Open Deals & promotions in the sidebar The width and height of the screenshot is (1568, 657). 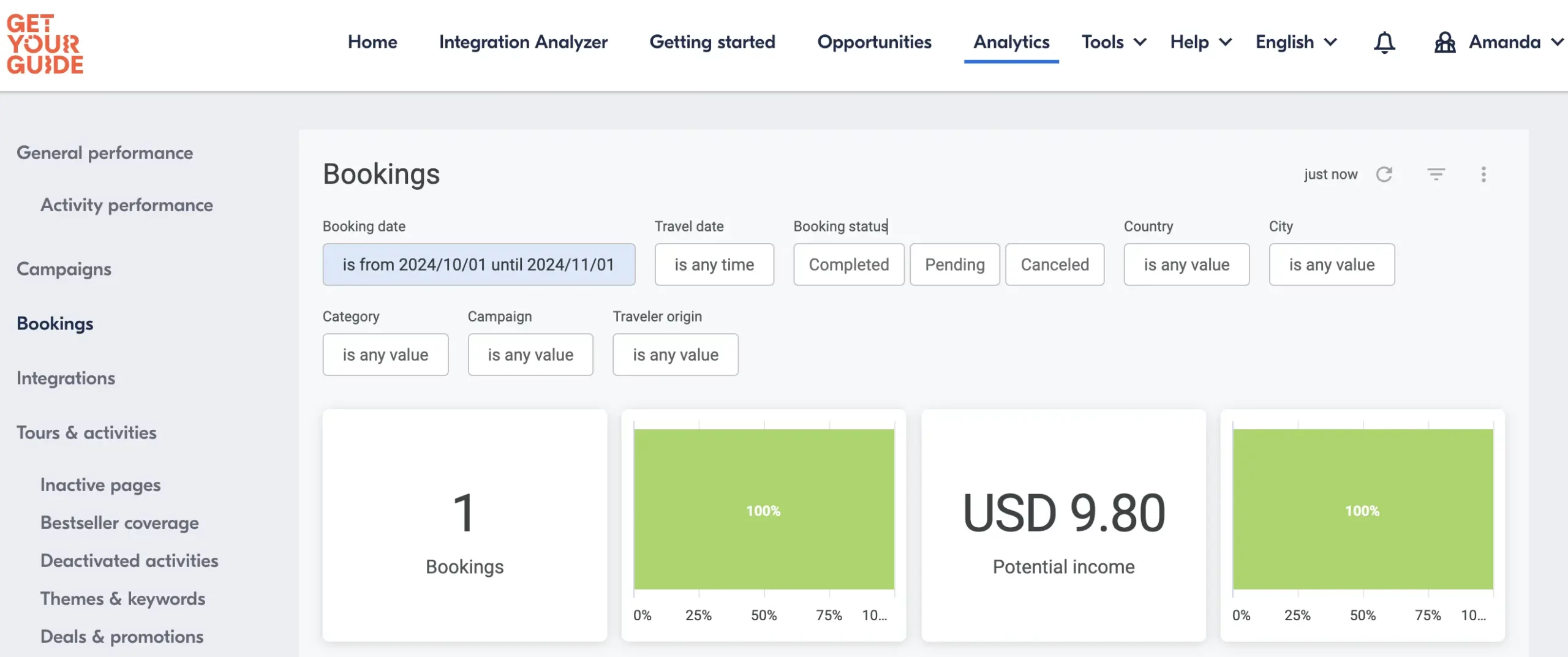[122, 637]
